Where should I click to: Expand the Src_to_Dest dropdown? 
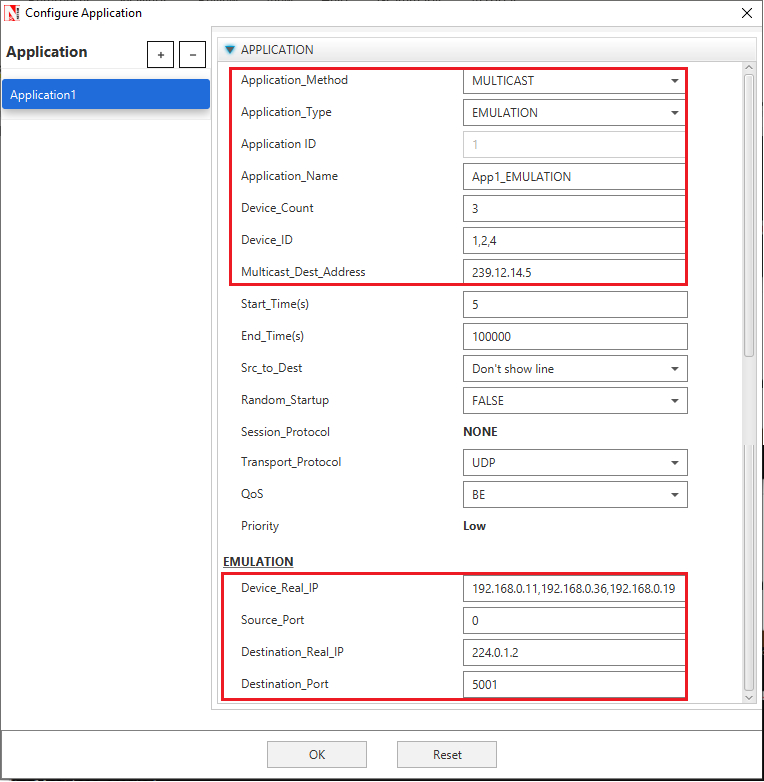[575, 369]
